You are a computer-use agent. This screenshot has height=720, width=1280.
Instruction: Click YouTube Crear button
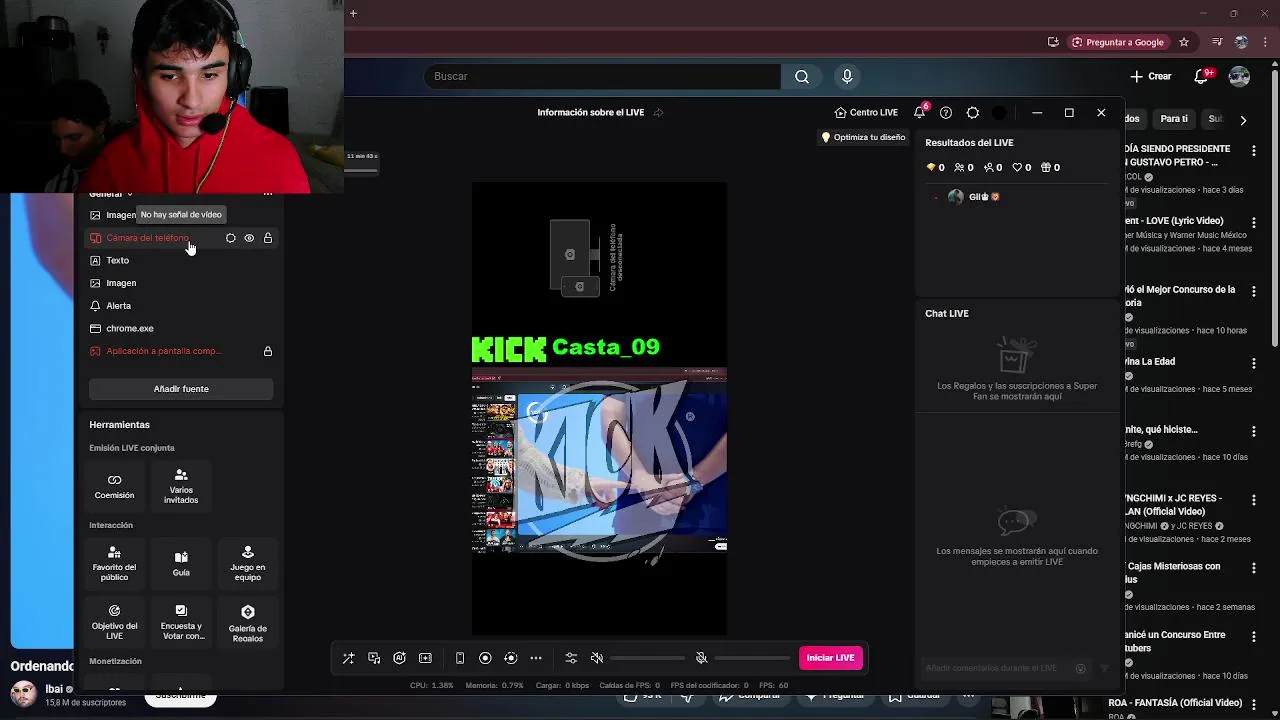tap(1151, 76)
